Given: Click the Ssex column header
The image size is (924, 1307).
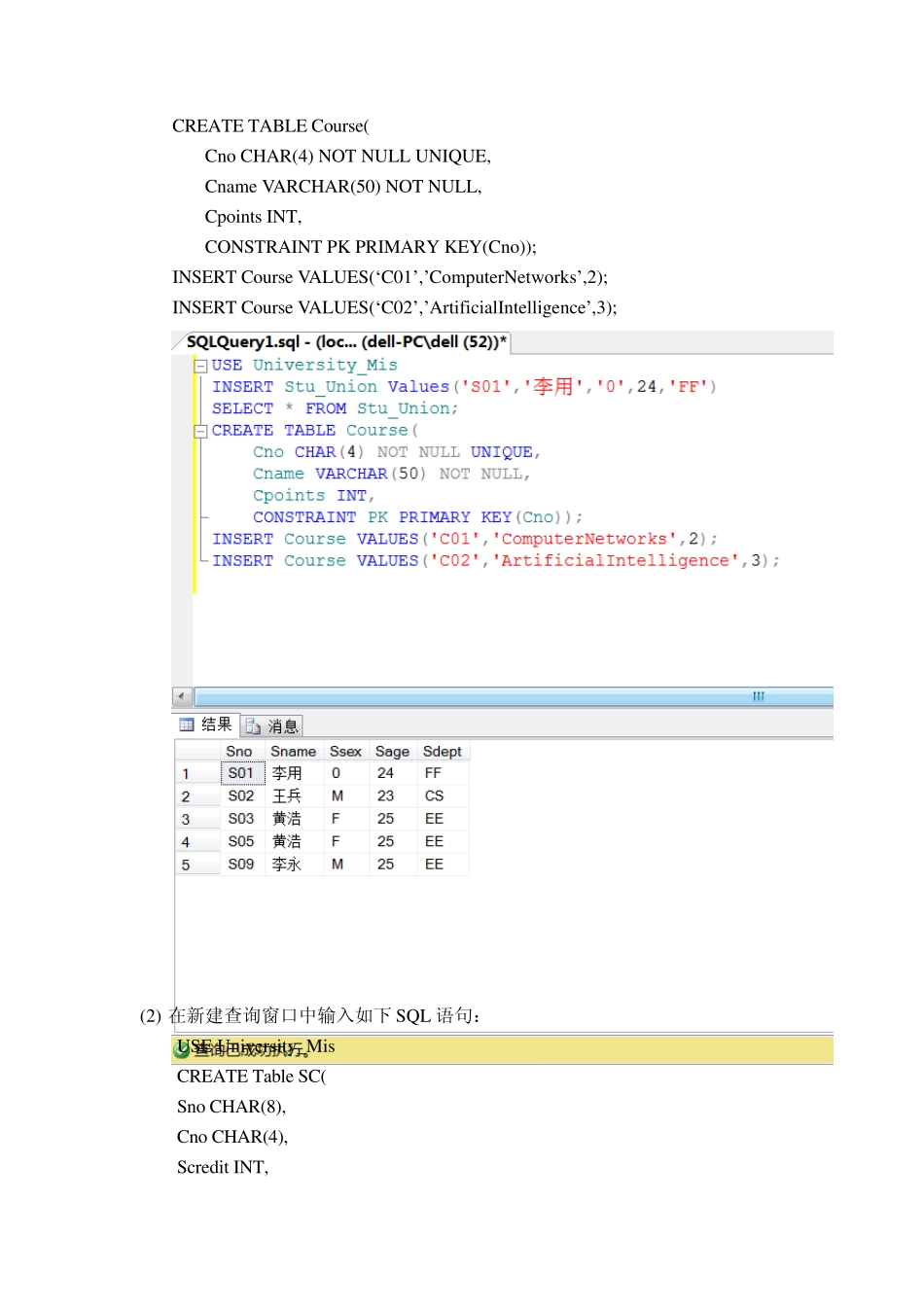Looking at the screenshot, I should 345,752.
